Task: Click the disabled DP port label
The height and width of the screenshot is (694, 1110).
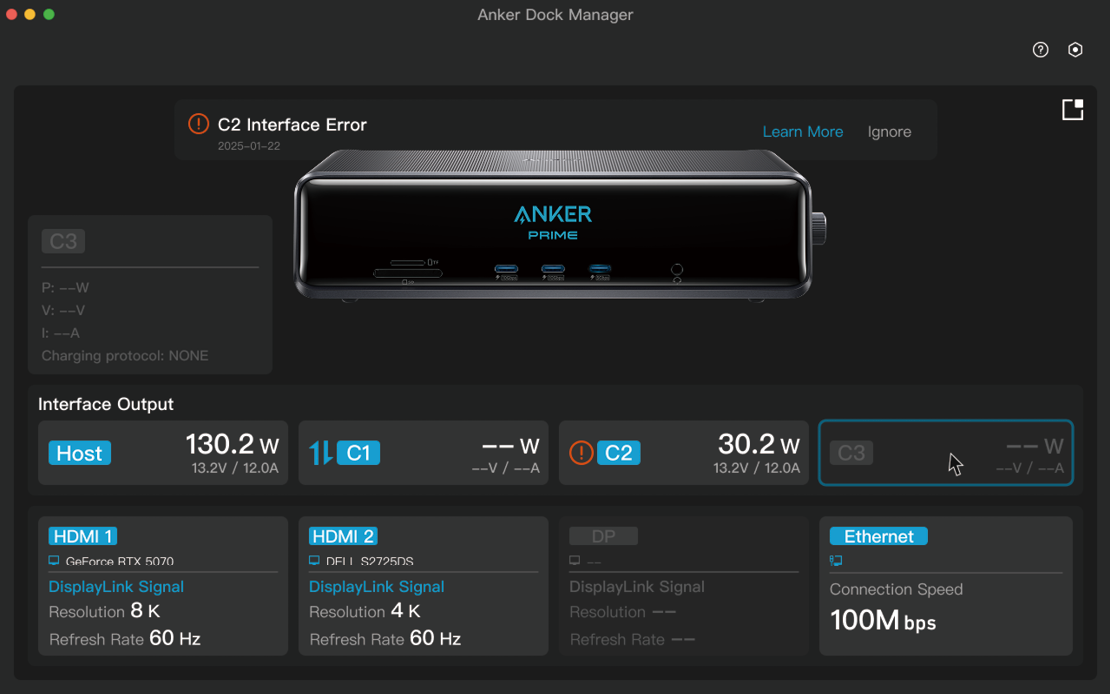Action: pyautogui.click(x=603, y=536)
